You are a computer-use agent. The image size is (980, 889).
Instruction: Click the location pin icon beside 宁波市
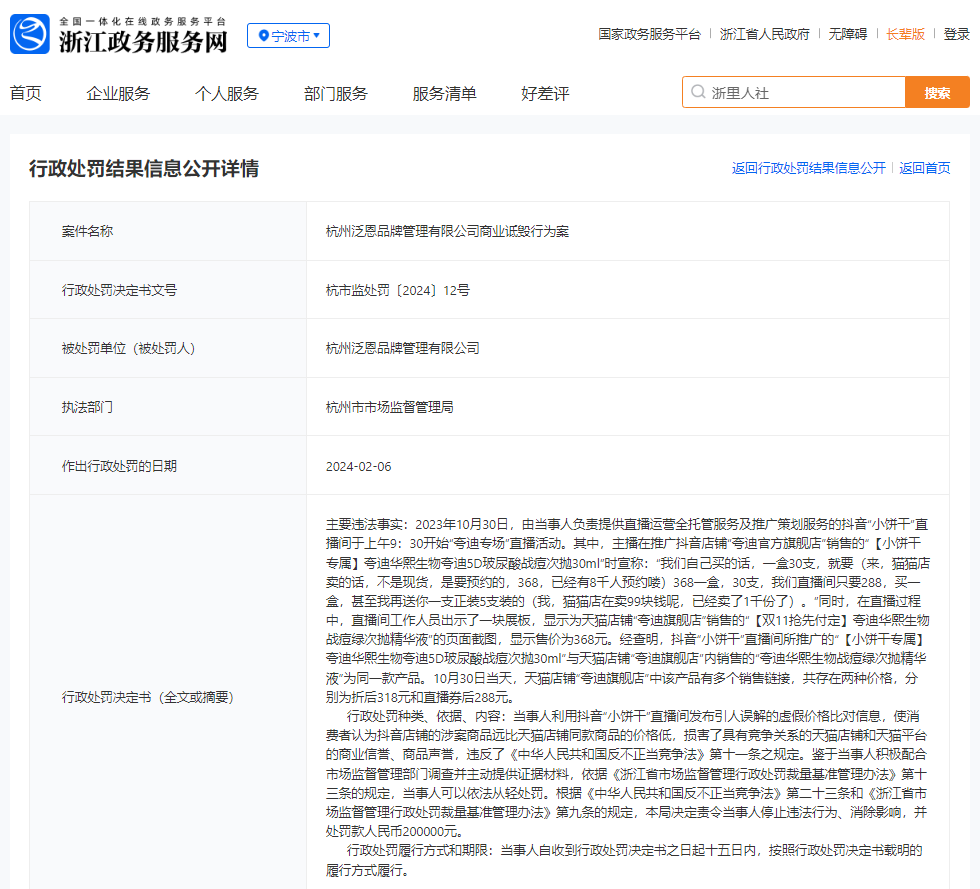click(x=264, y=36)
